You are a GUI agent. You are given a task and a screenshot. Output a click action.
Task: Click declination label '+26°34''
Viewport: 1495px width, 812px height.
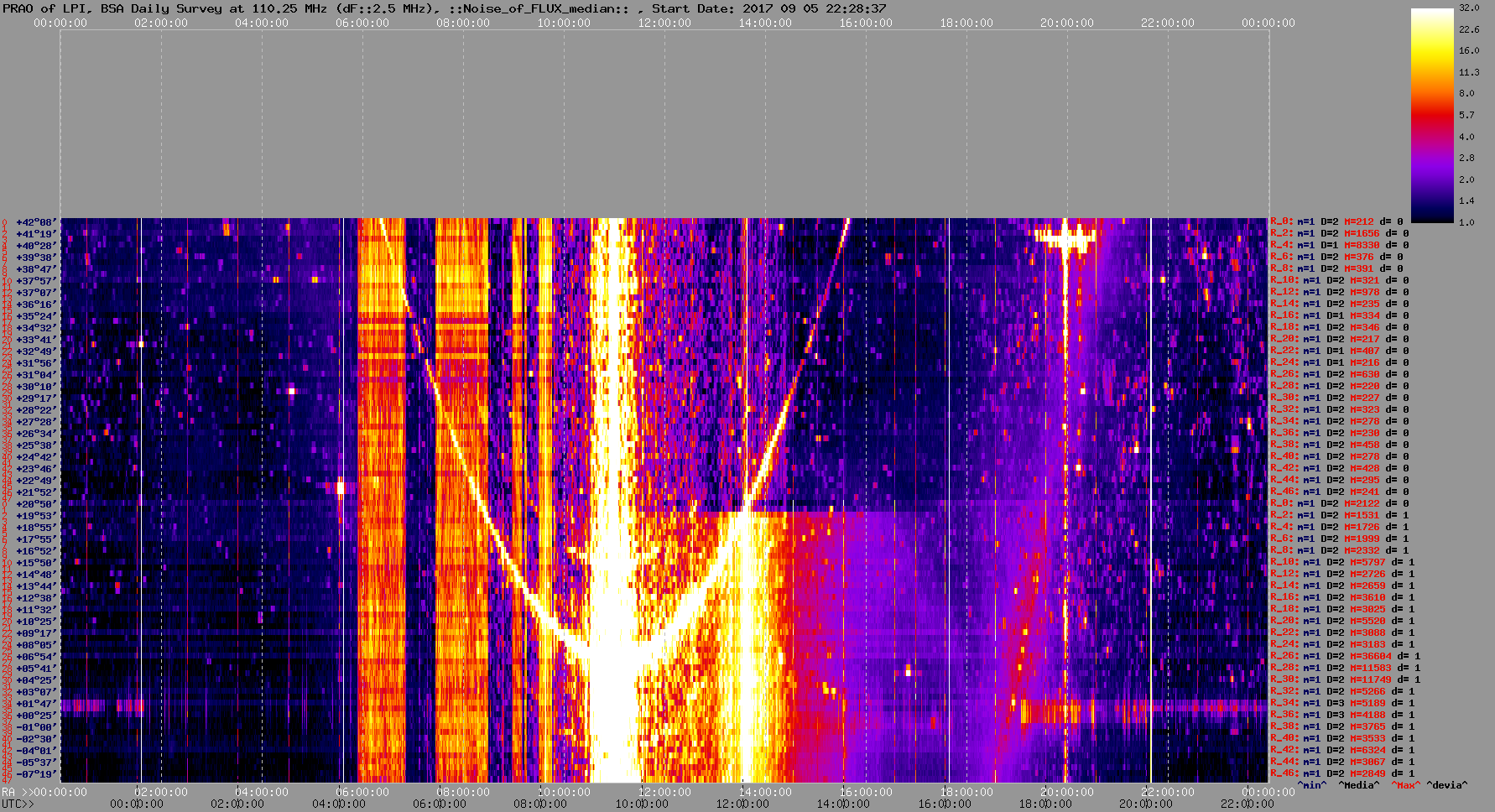pos(36,434)
